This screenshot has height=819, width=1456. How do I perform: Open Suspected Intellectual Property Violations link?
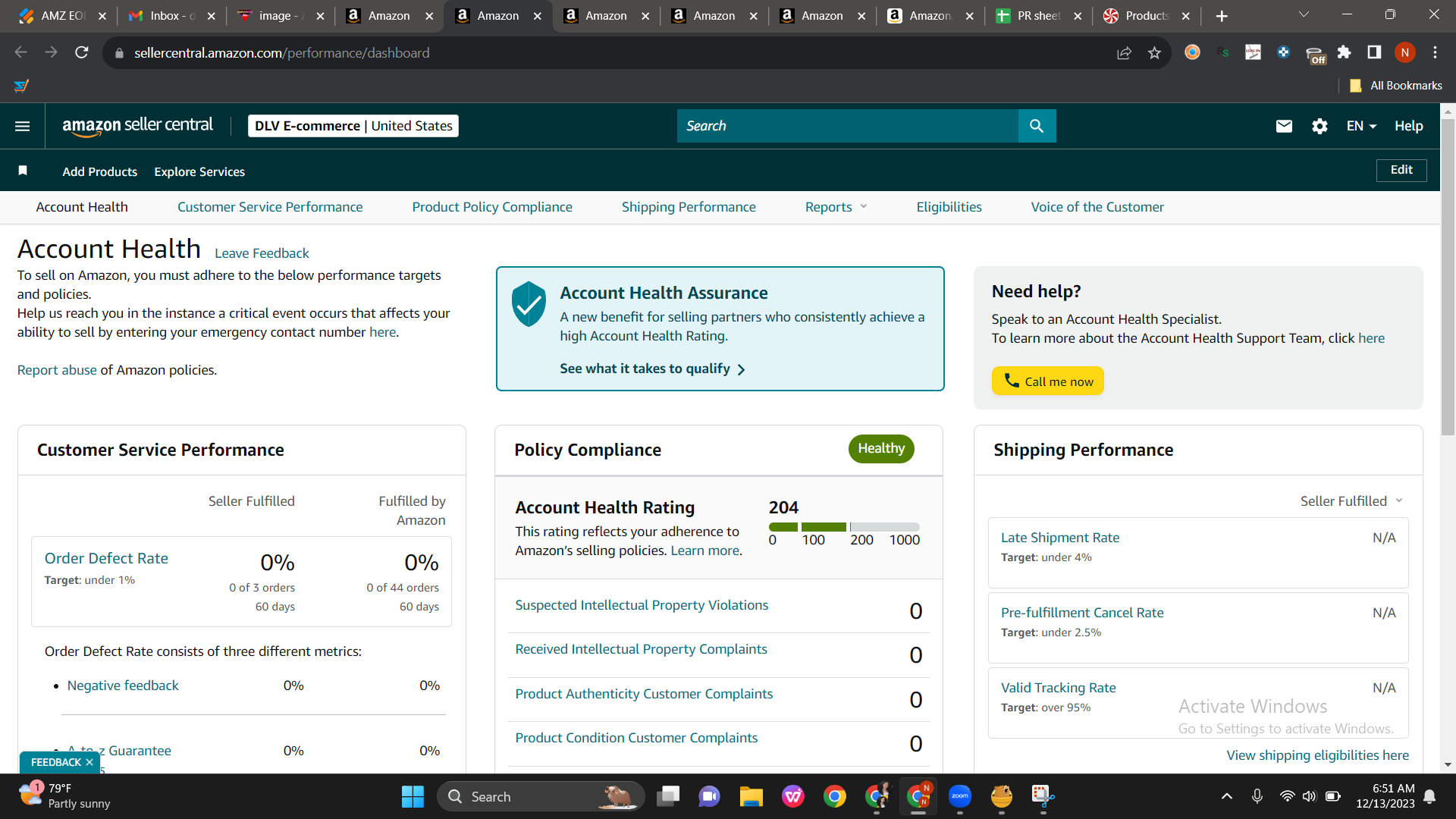(642, 605)
